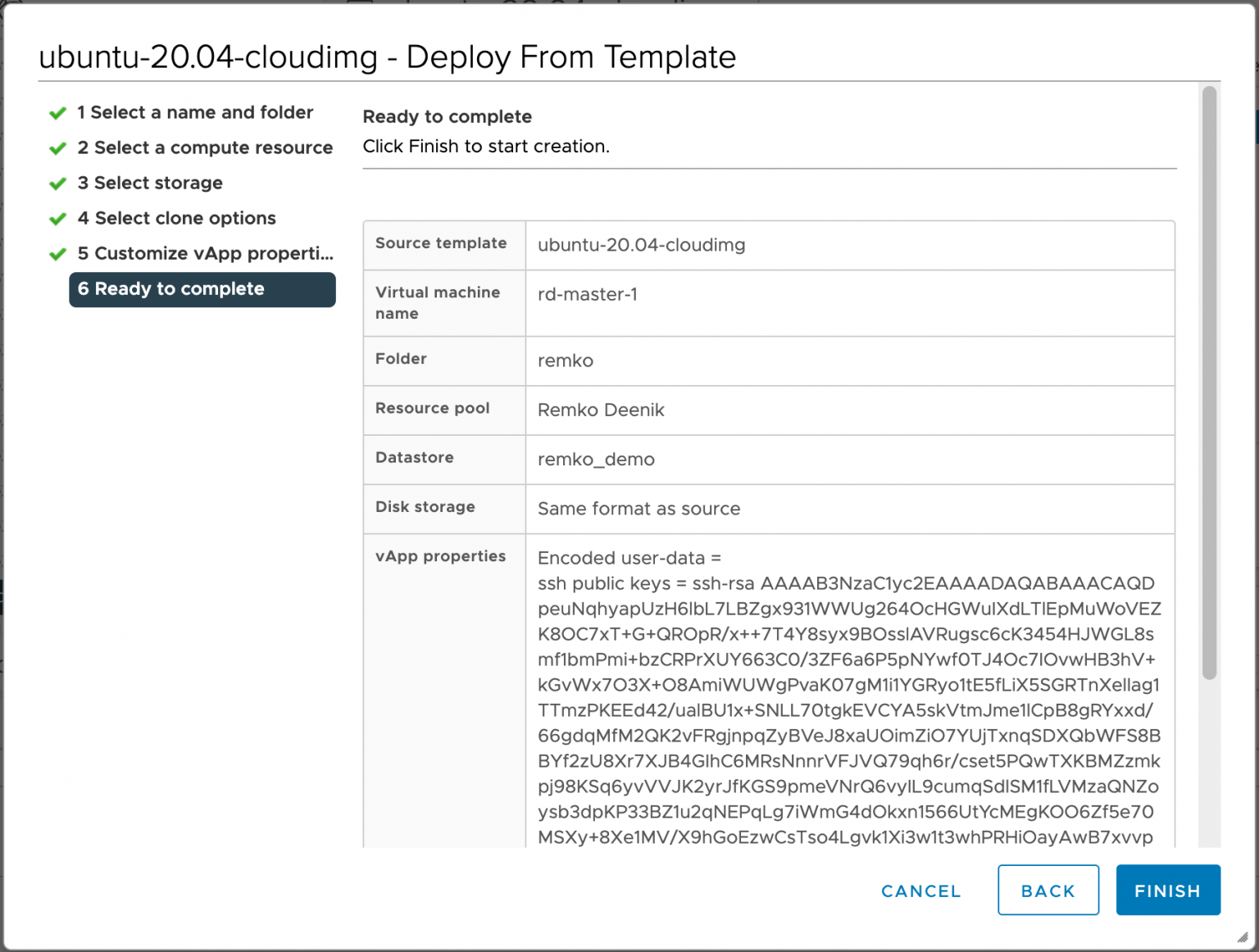Screen dimensions: 1259x952
Task: Click the Source template value ubuntu-20.04-cloudimg
Action: pos(641,245)
